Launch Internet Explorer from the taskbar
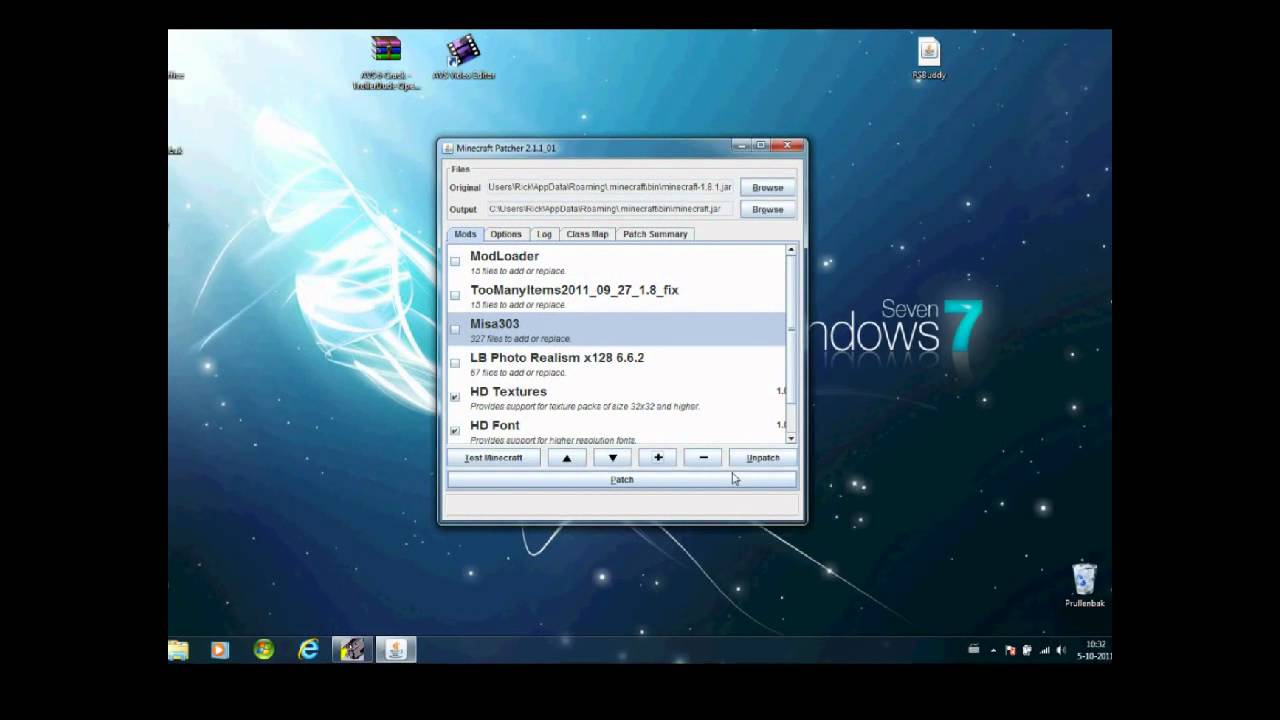The image size is (1280, 720). click(309, 649)
